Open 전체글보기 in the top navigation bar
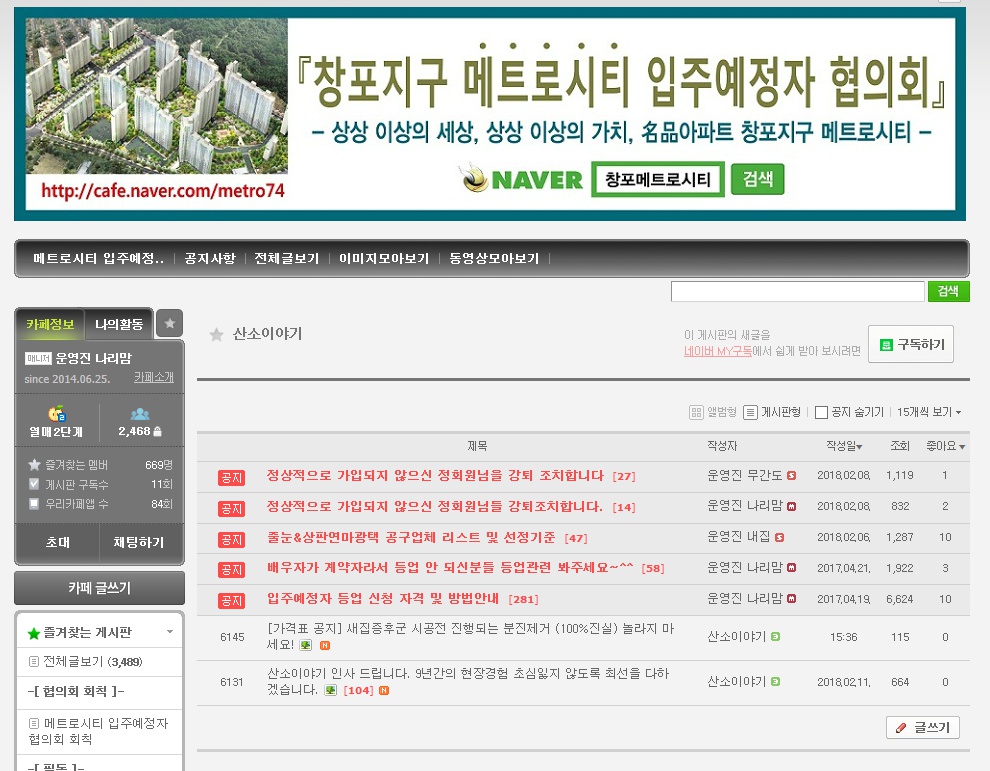Image resolution: width=990 pixels, height=771 pixels. [287, 258]
